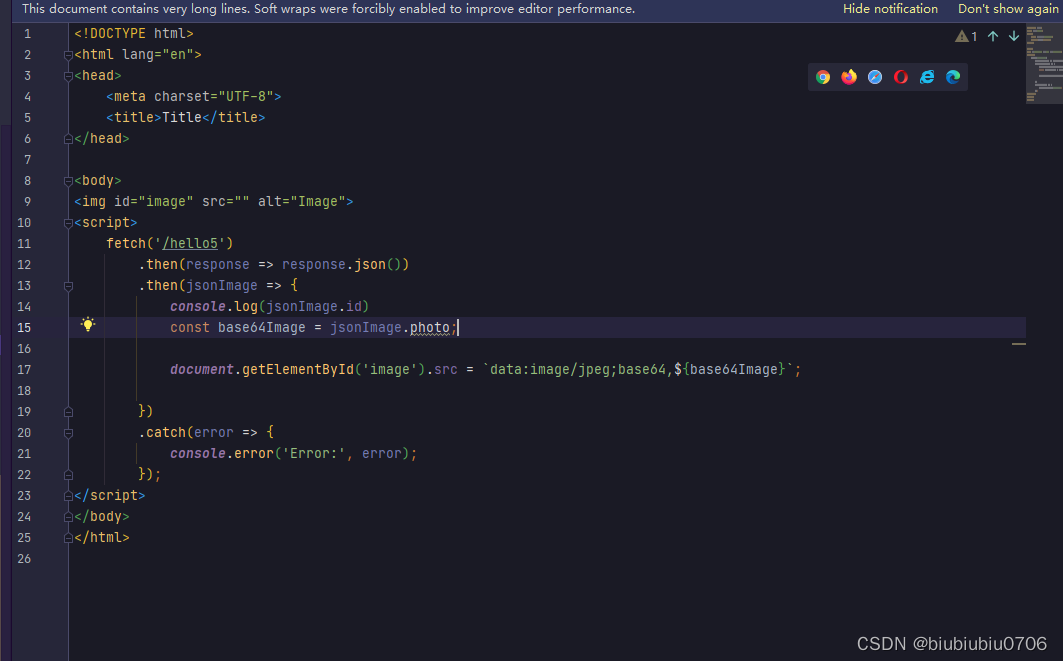Collapse the html tag fold marker
The height and width of the screenshot is (661, 1063).
pyautogui.click(x=68, y=56)
